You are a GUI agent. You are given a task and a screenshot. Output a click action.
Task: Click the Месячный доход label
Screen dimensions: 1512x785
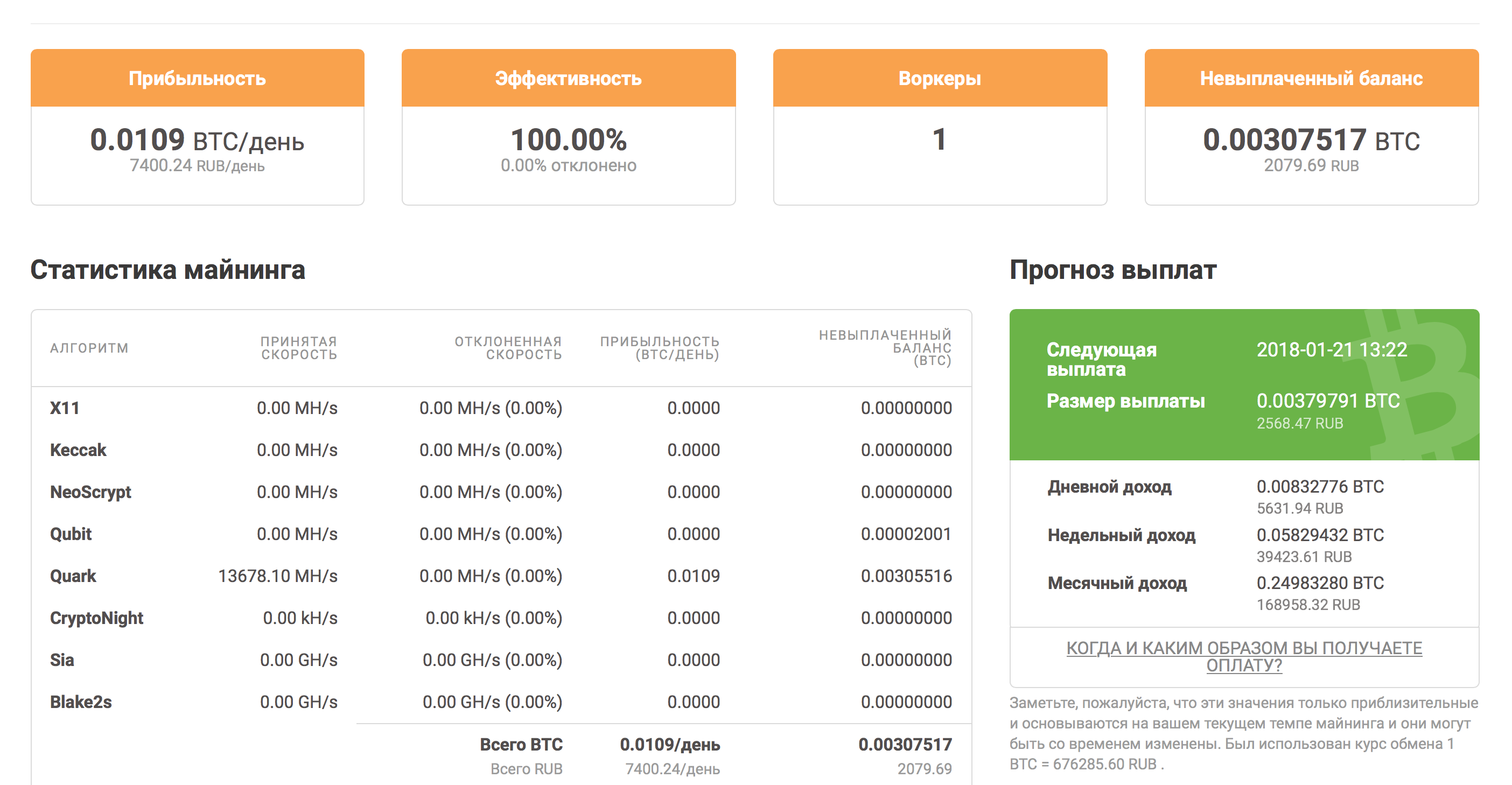[x=1117, y=584]
